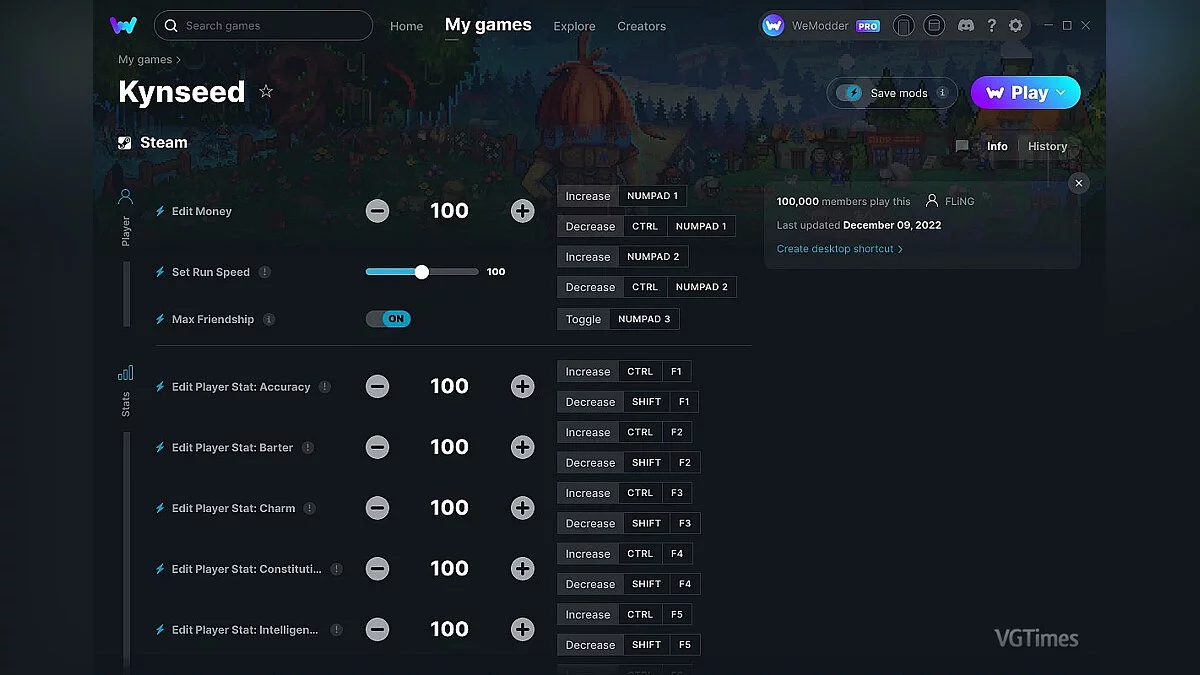Click the WeModder user avatar icon
The image size is (1200, 675).
click(773, 25)
